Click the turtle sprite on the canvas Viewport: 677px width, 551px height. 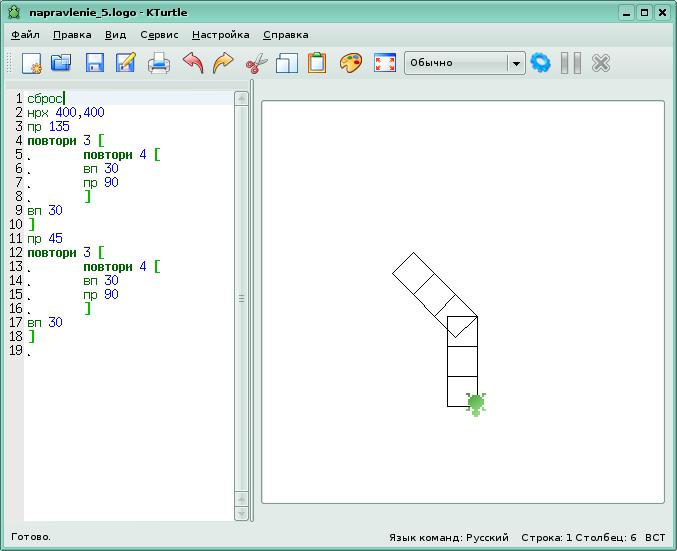click(x=476, y=403)
